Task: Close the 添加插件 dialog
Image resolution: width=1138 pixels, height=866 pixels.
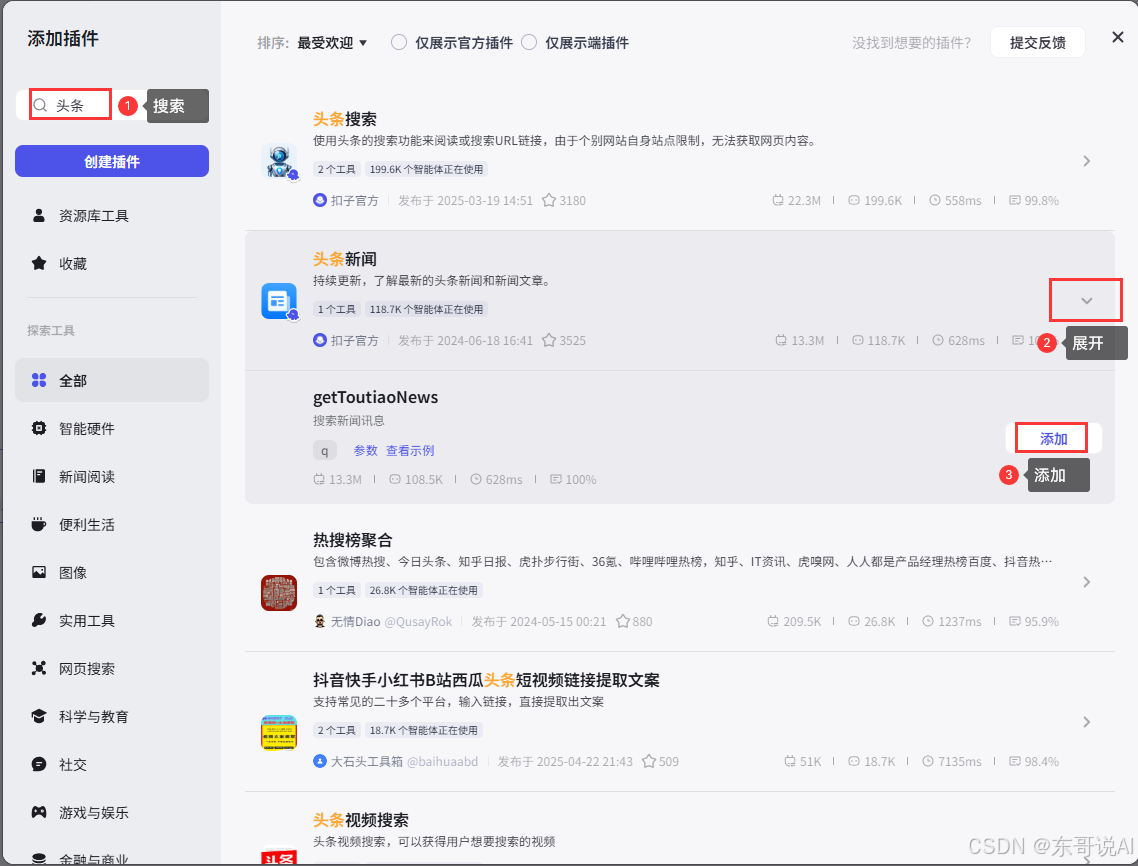Action: (x=1118, y=37)
